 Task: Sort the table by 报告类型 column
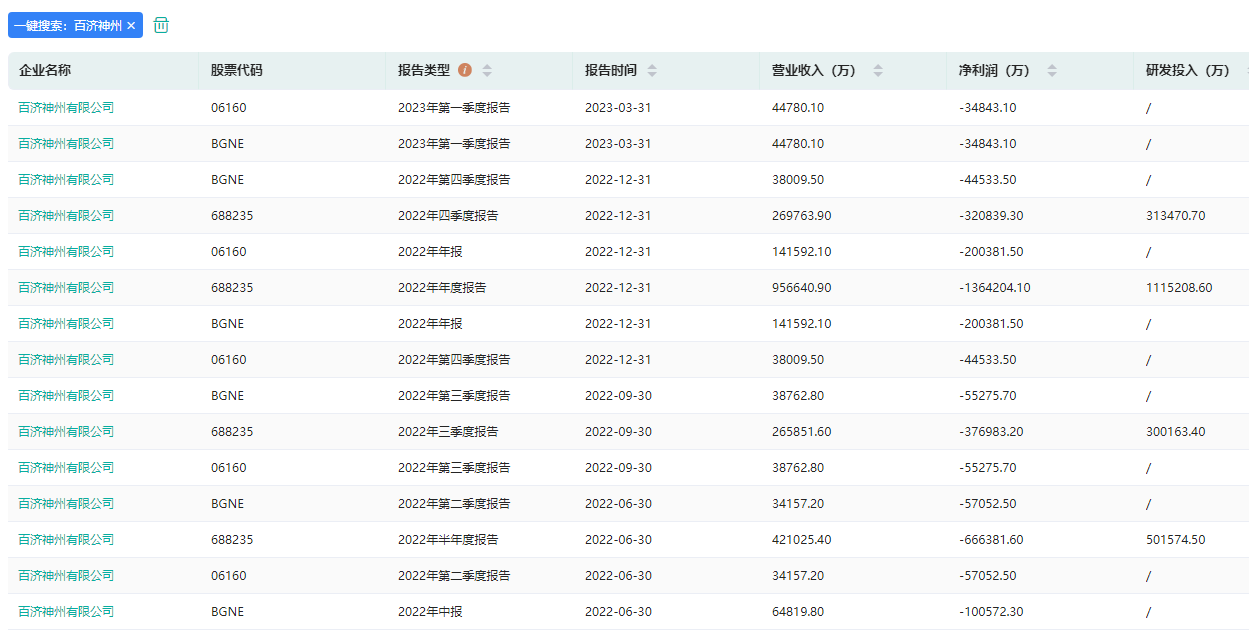point(487,70)
